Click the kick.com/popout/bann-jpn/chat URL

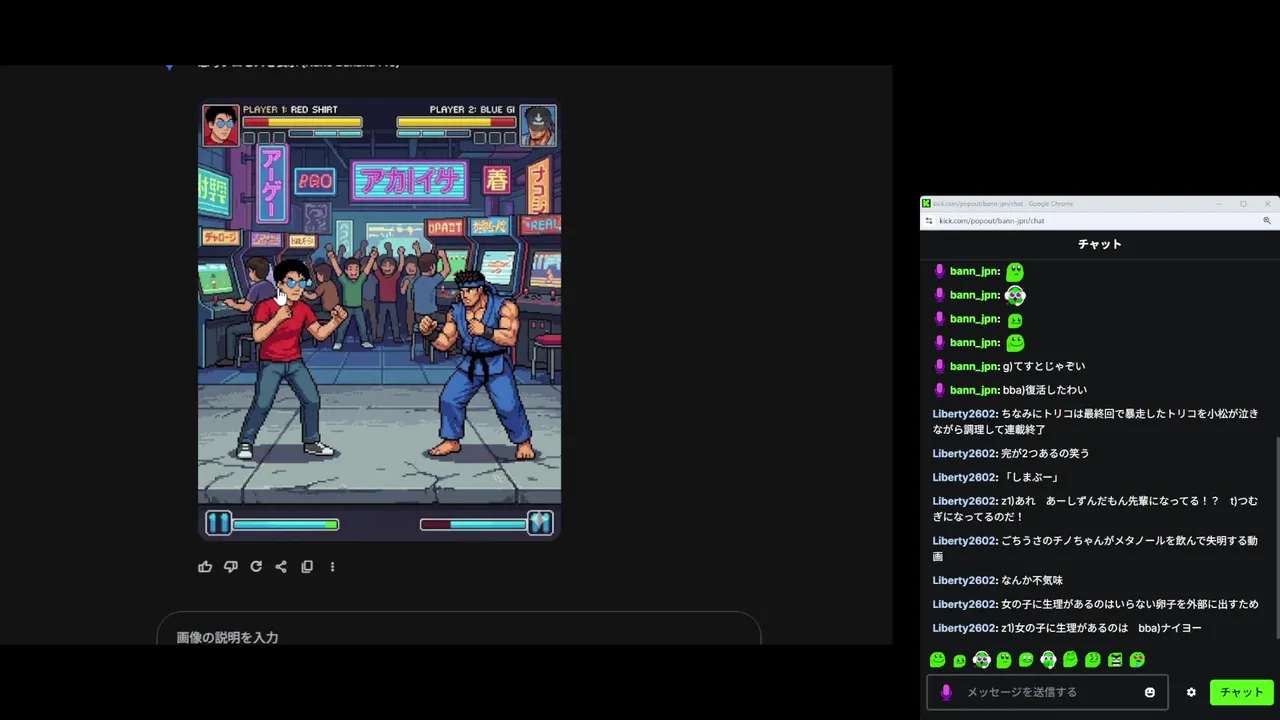pyautogui.click(x=991, y=221)
